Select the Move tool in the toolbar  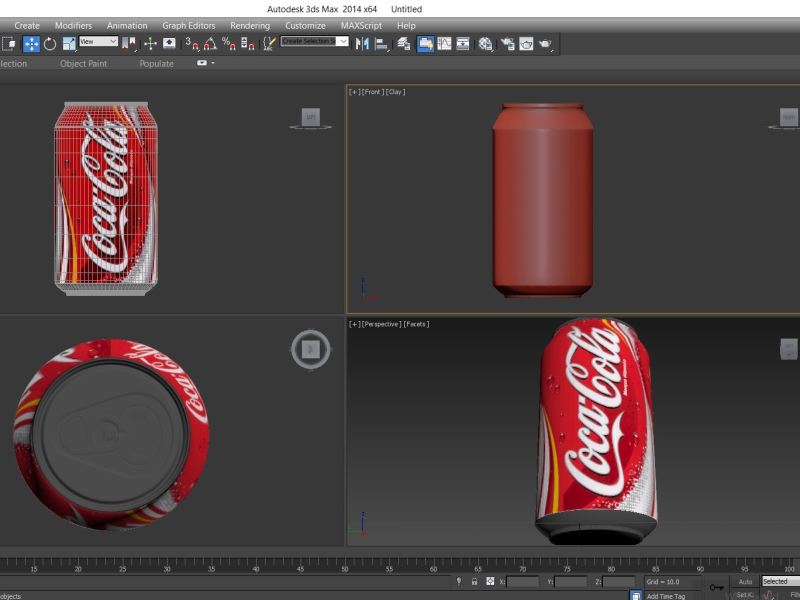pos(31,43)
